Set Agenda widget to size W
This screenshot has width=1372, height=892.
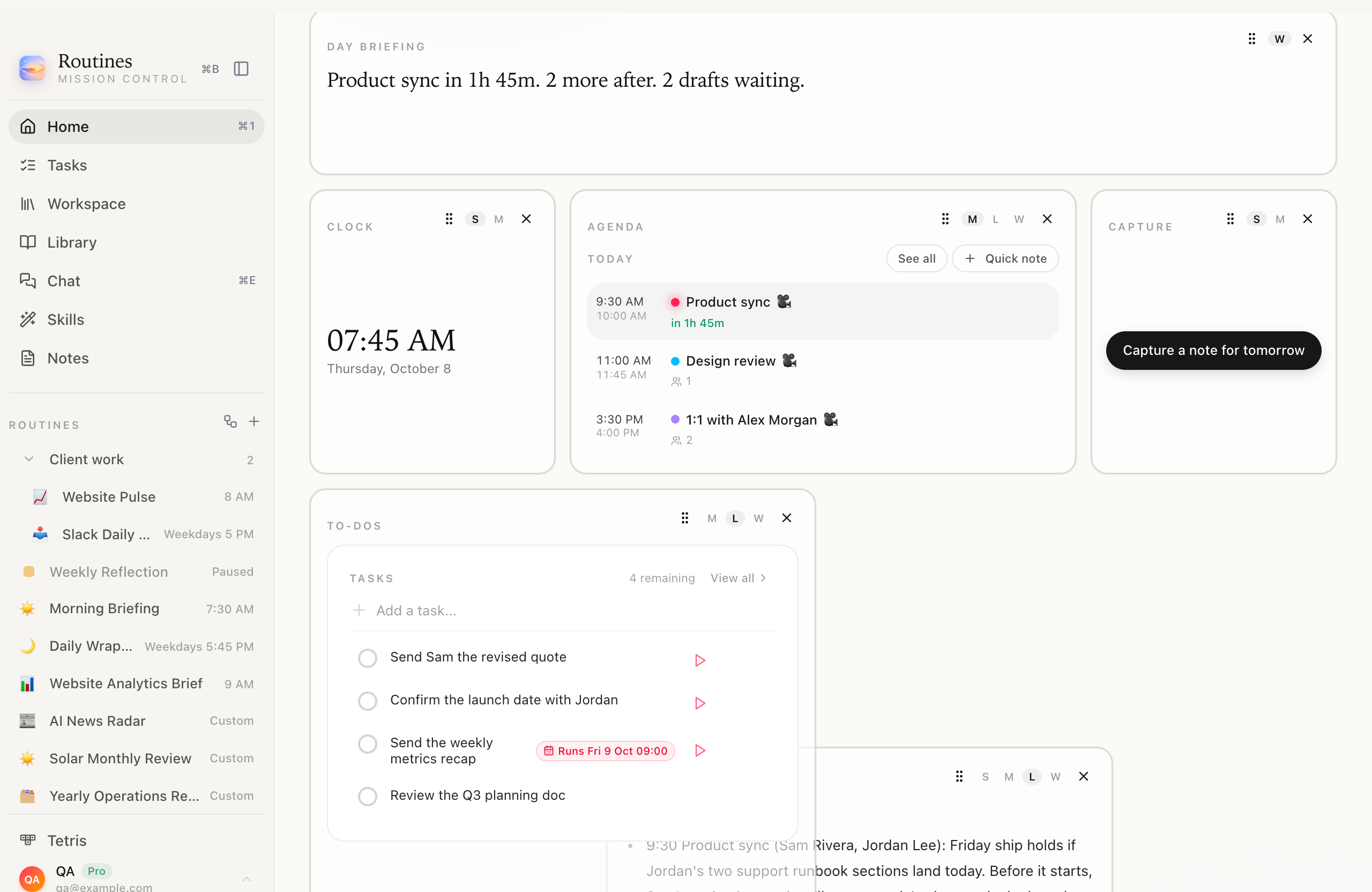click(x=1019, y=219)
